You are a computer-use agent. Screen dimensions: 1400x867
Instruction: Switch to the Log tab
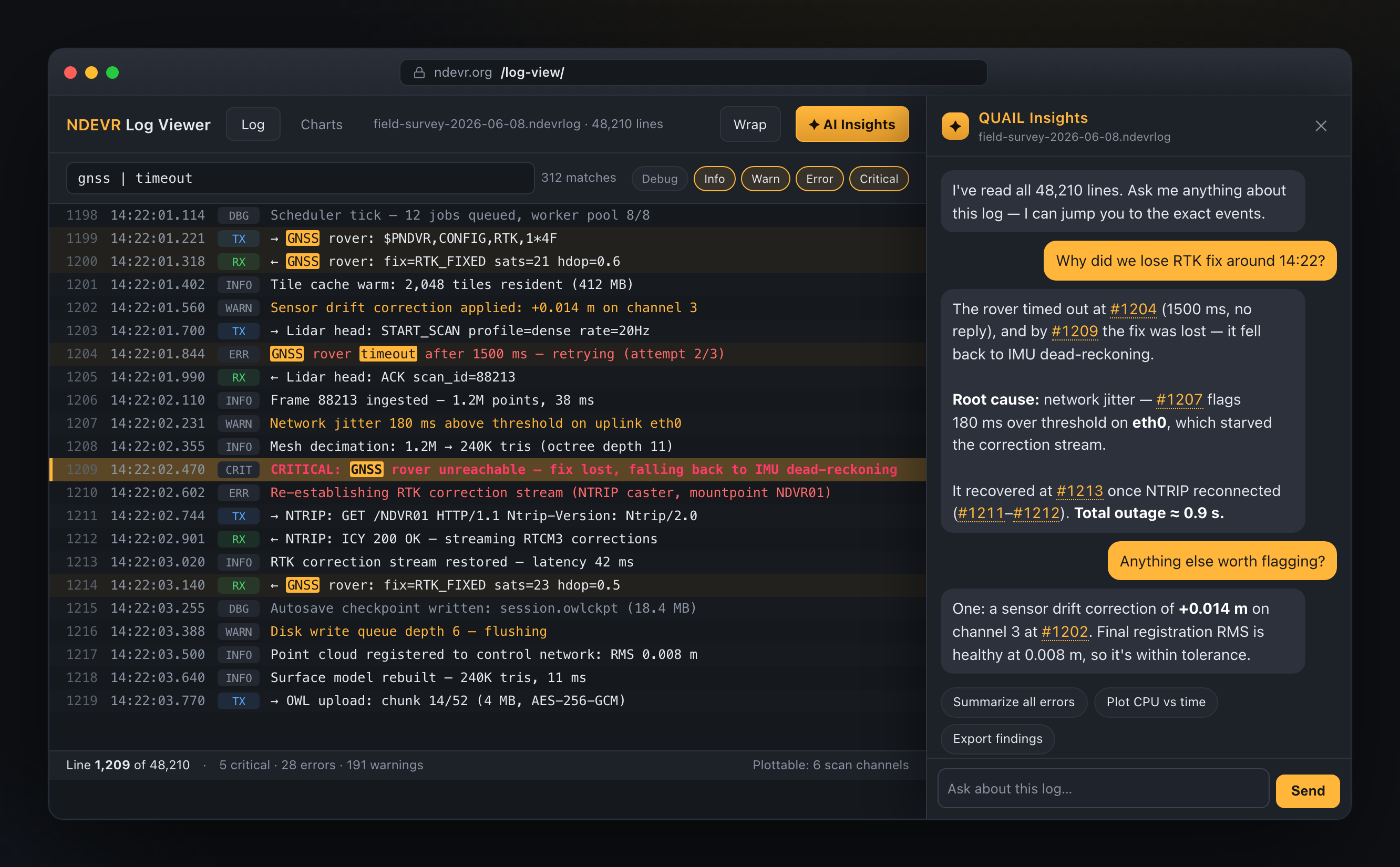coord(253,124)
